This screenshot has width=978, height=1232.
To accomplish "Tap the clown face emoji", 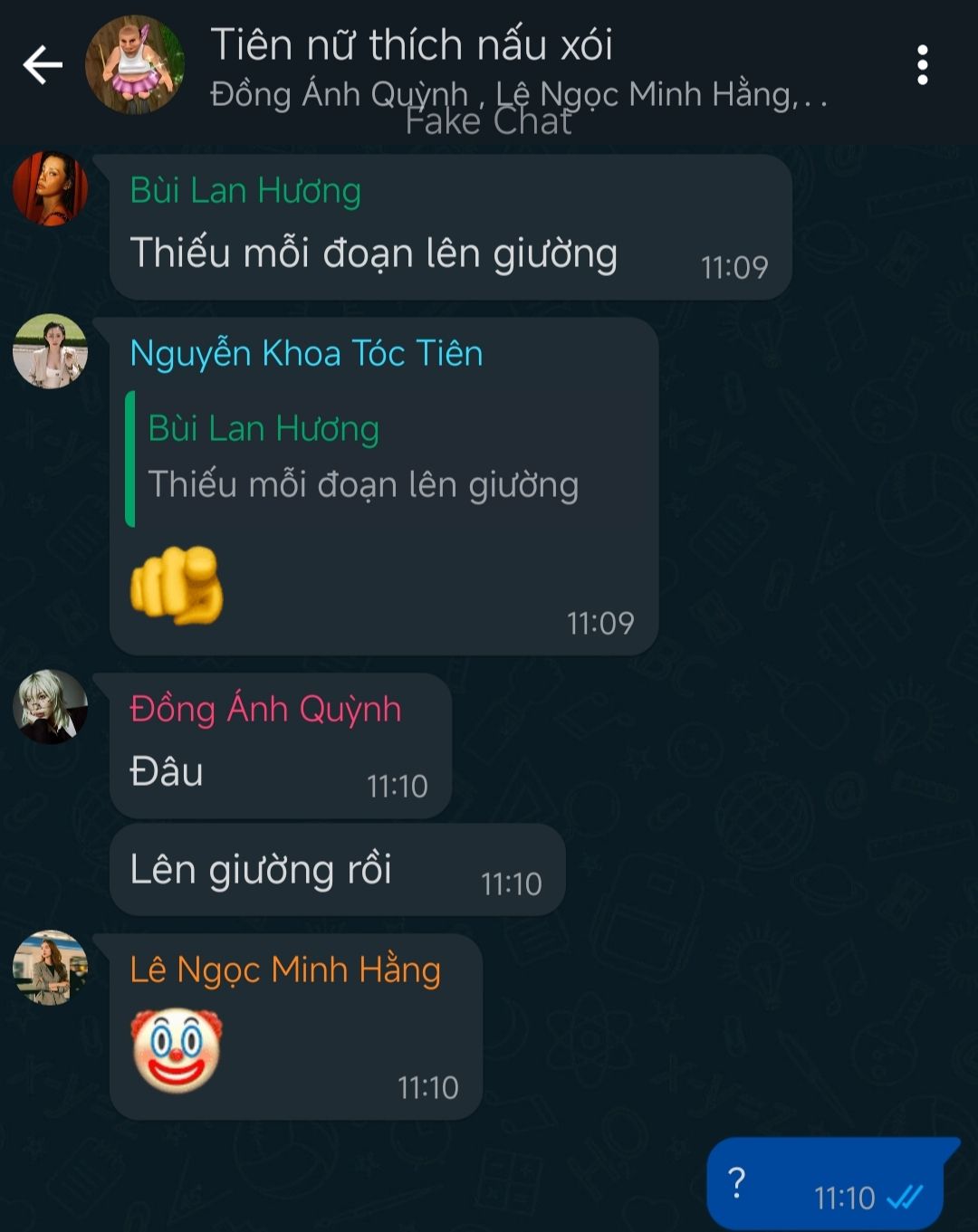I will pyautogui.click(x=177, y=1050).
